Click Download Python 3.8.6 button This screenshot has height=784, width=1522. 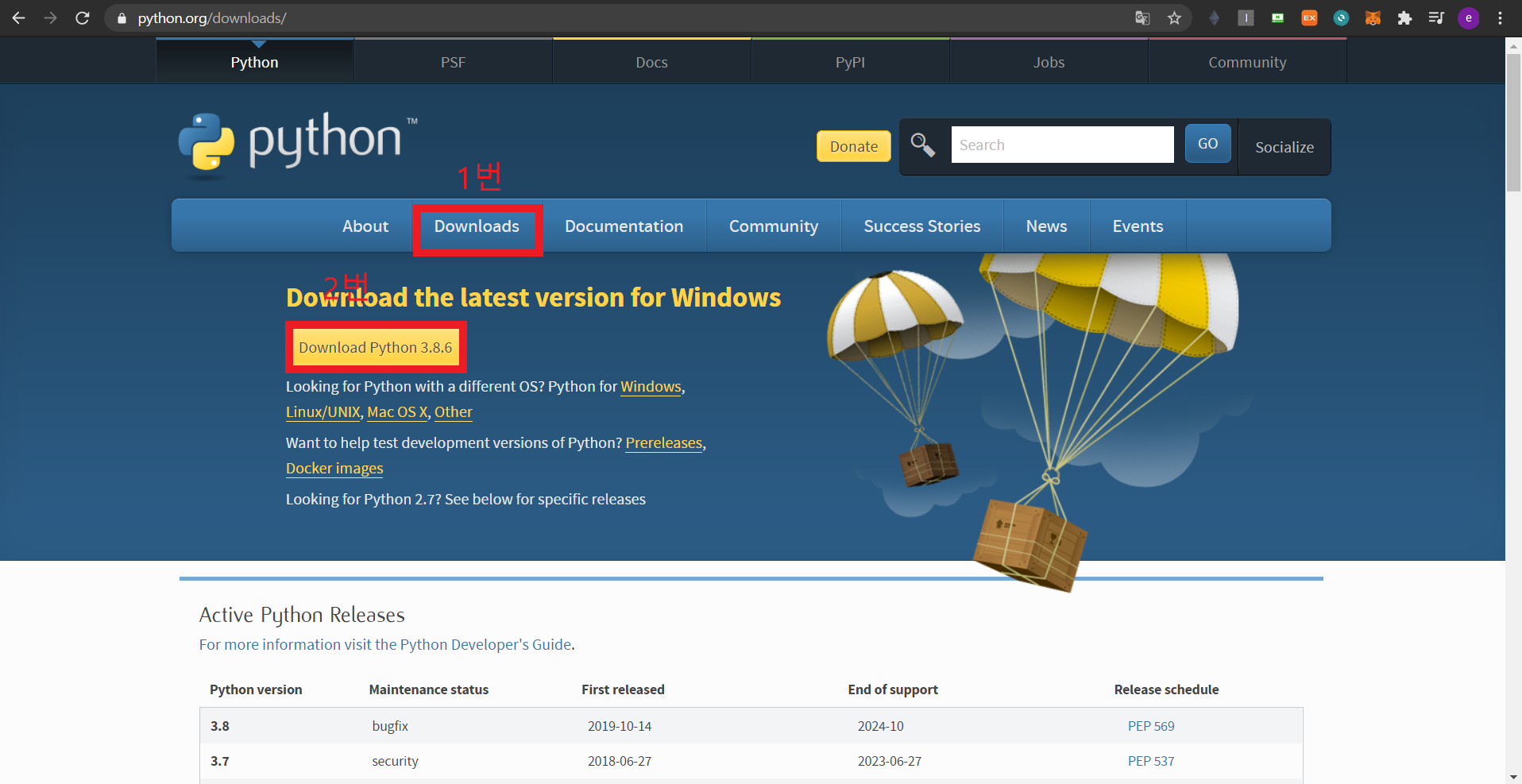click(376, 347)
